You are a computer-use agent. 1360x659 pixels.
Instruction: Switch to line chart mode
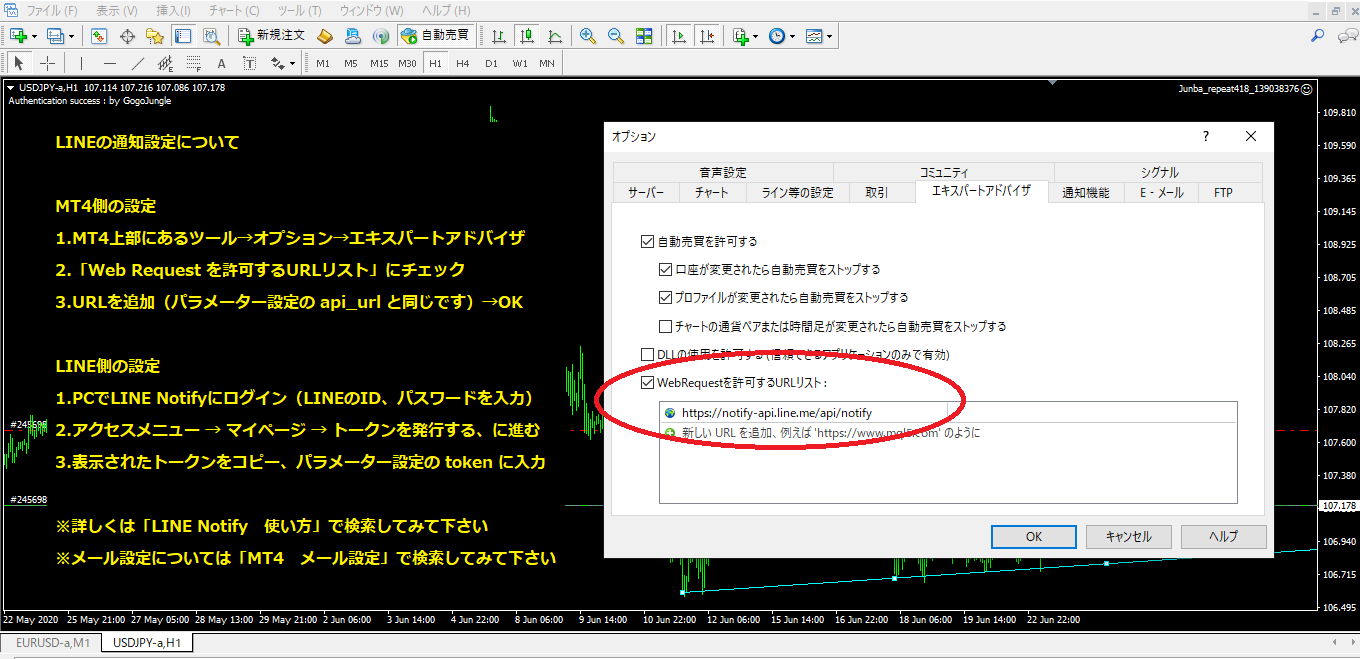tap(554, 36)
